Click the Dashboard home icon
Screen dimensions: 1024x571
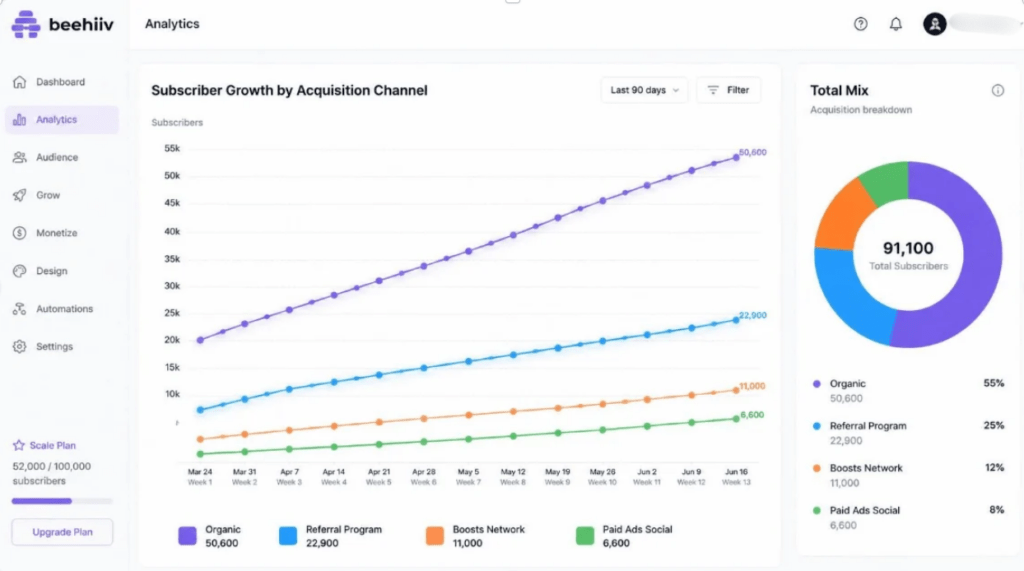[x=20, y=82]
